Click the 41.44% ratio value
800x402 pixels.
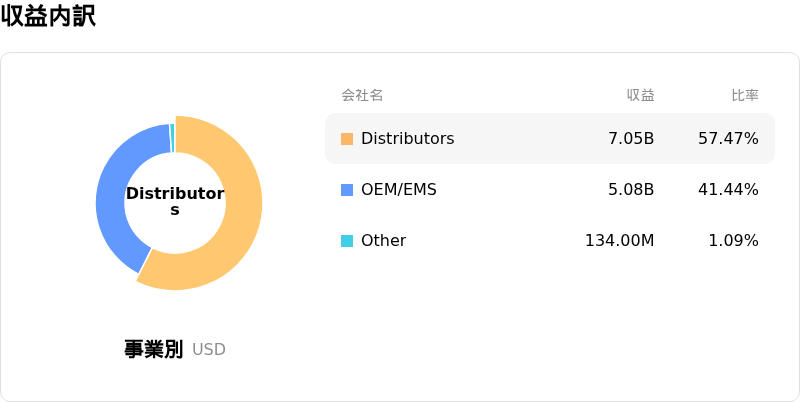[729, 190]
